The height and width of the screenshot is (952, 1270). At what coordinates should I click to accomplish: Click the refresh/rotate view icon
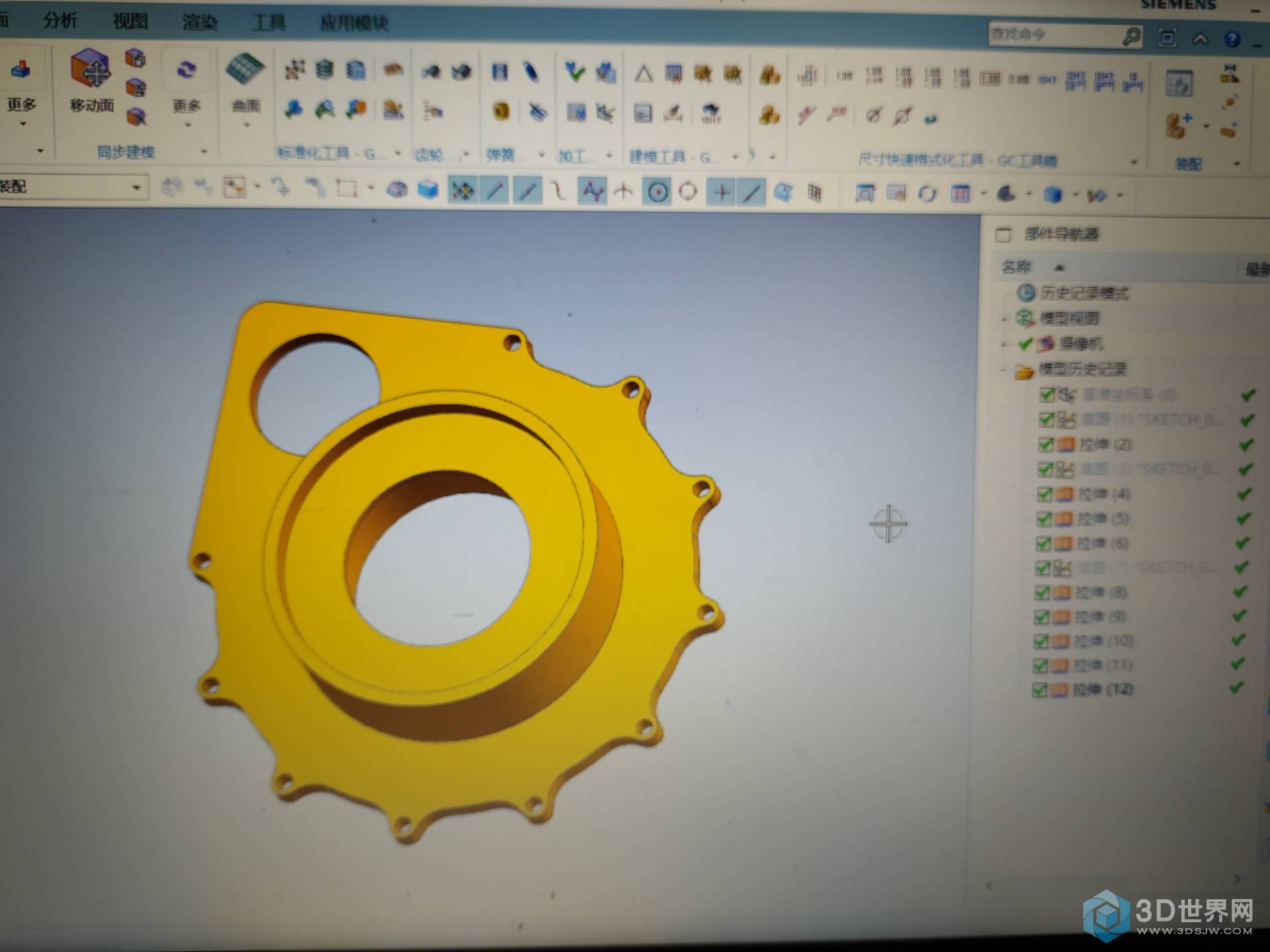pyautogui.click(x=927, y=194)
